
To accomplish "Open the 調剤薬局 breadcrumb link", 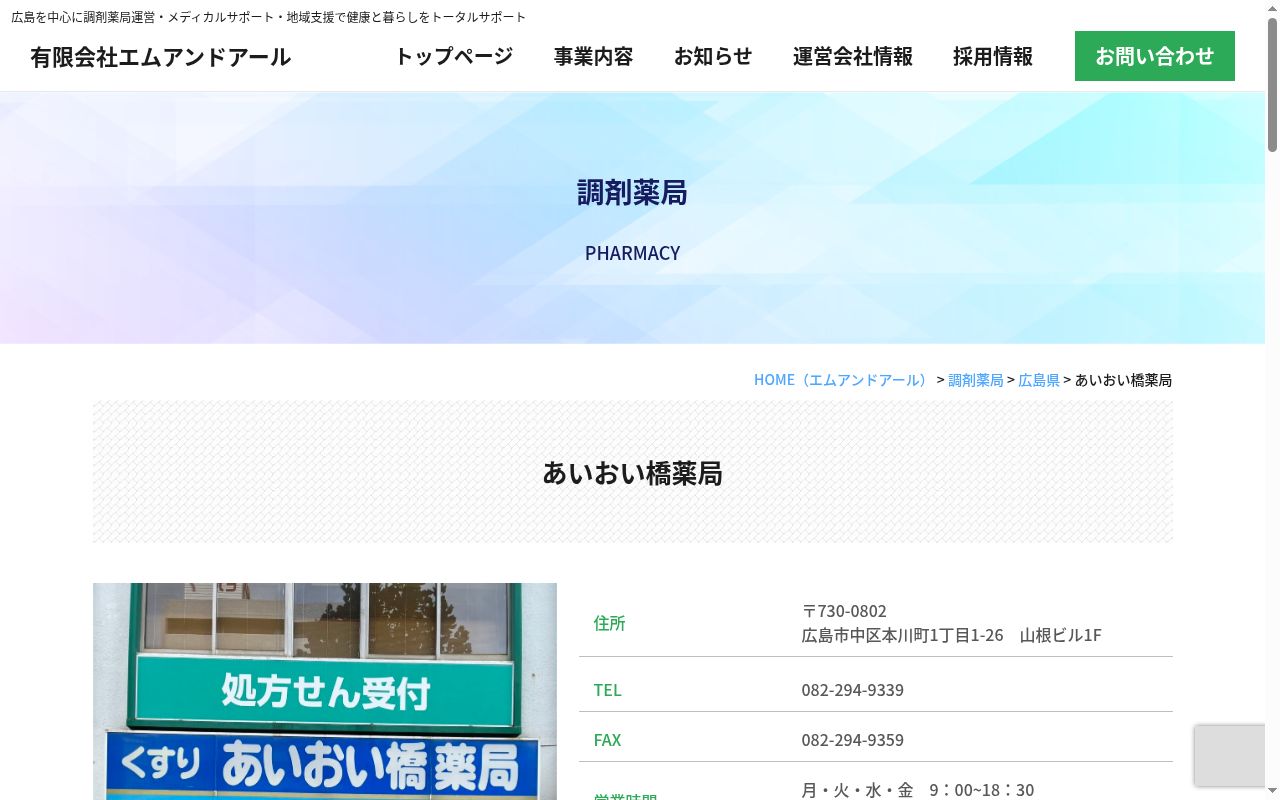I will (976, 380).
